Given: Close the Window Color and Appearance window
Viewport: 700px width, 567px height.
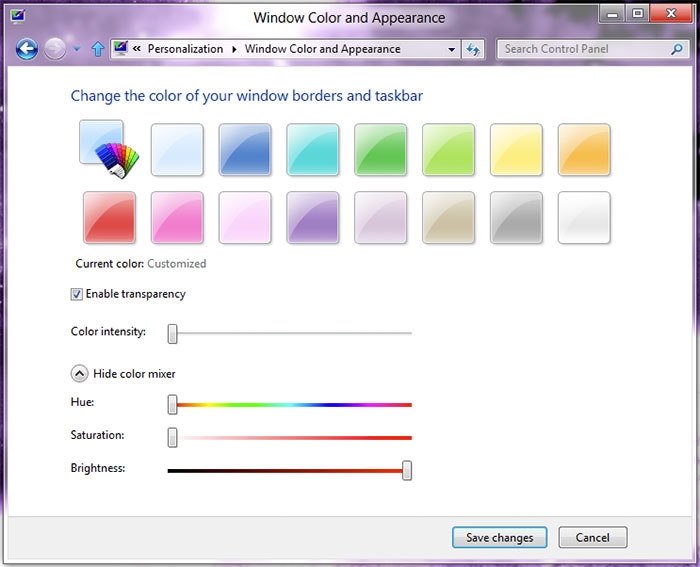Looking at the screenshot, I should (671, 14).
